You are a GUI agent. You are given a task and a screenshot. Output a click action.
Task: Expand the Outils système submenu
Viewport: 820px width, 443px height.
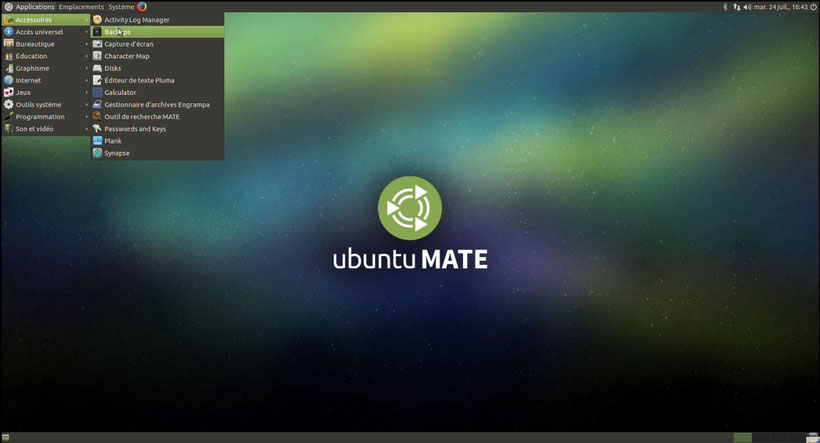click(x=46, y=105)
